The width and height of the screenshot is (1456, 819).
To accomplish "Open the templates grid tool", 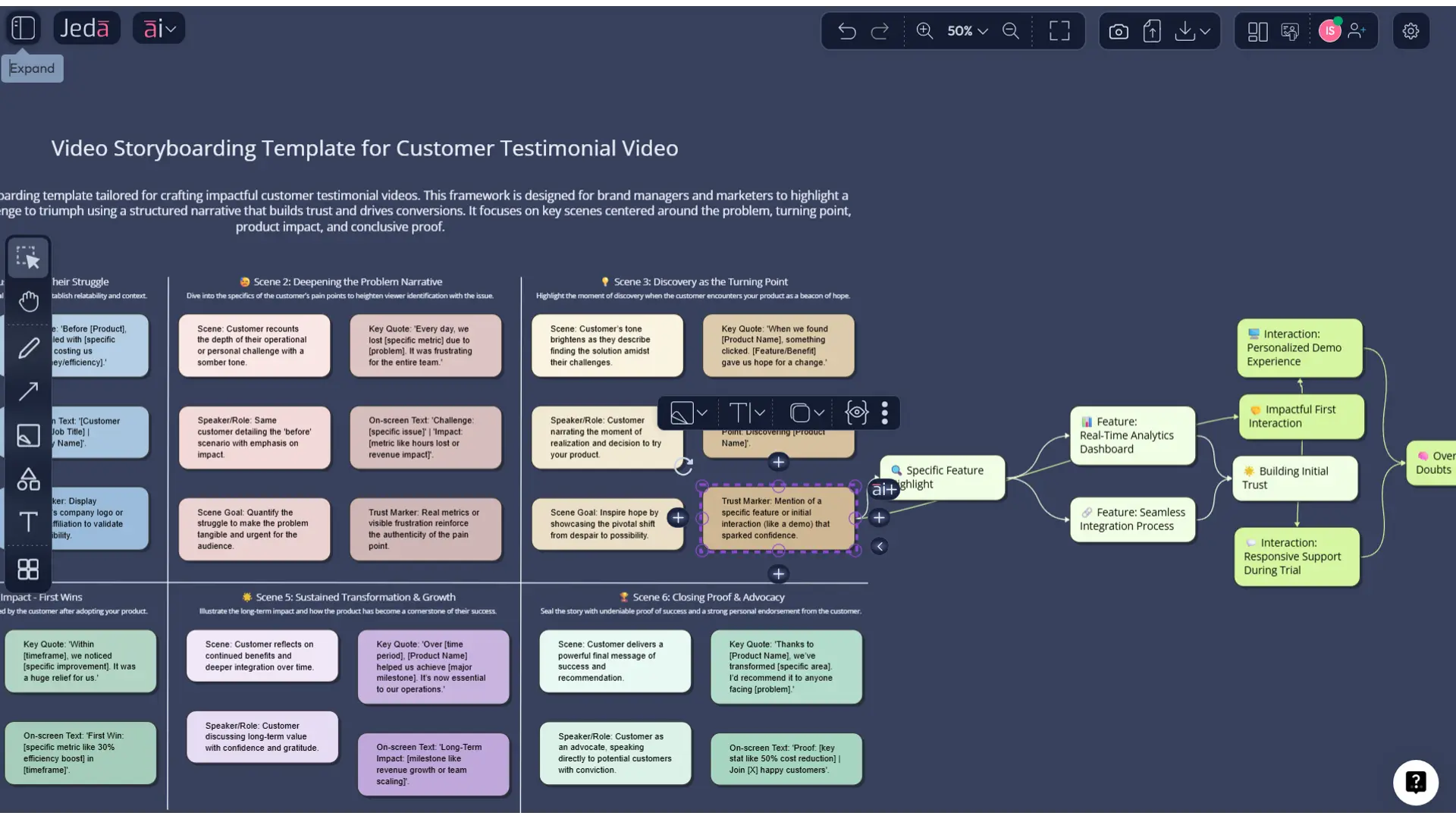I will coord(29,569).
